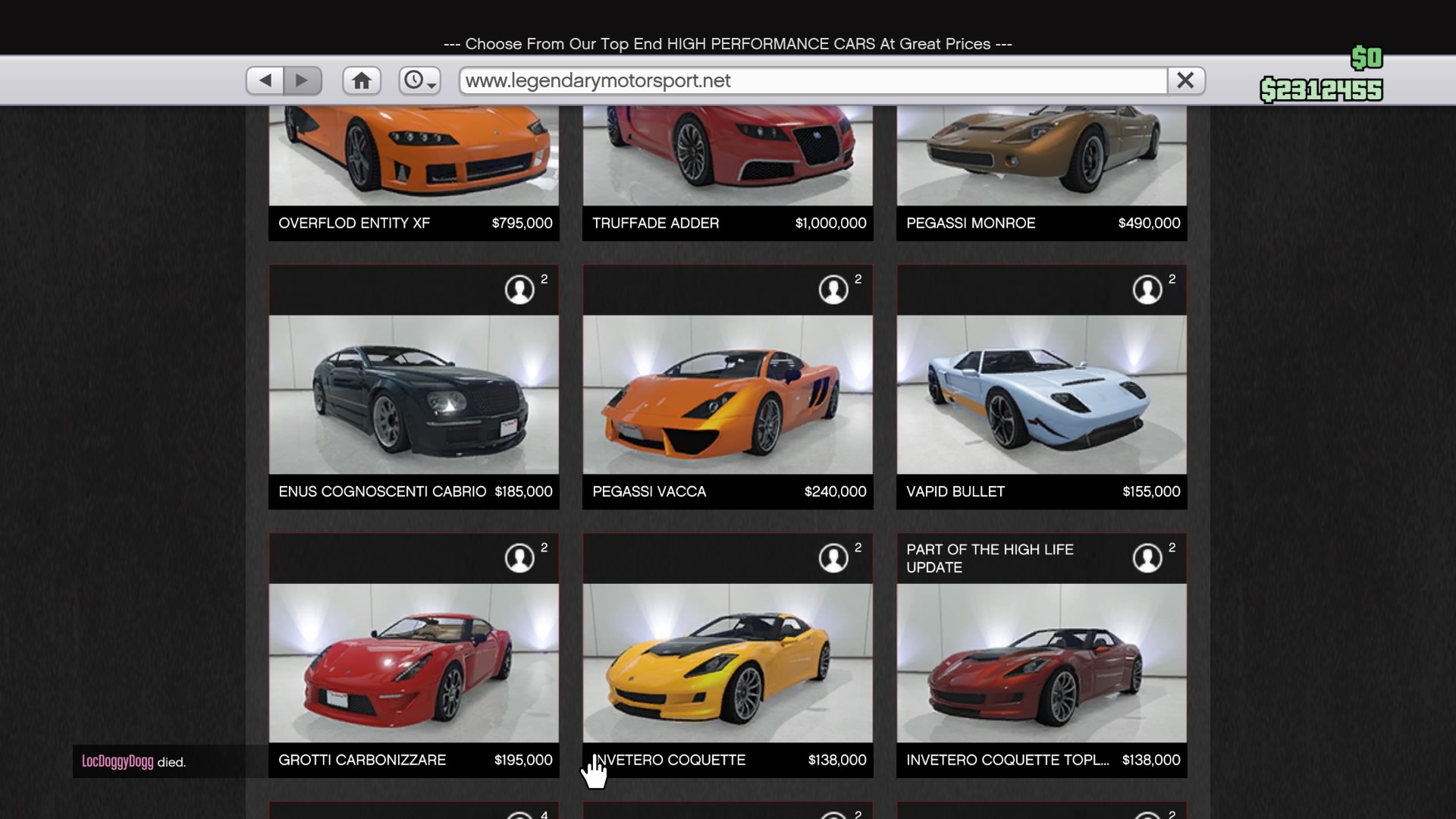Open the VAPID BULLET listing label
Image resolution: width=1456 pixels, height=819 pixels.
point(955,491)
